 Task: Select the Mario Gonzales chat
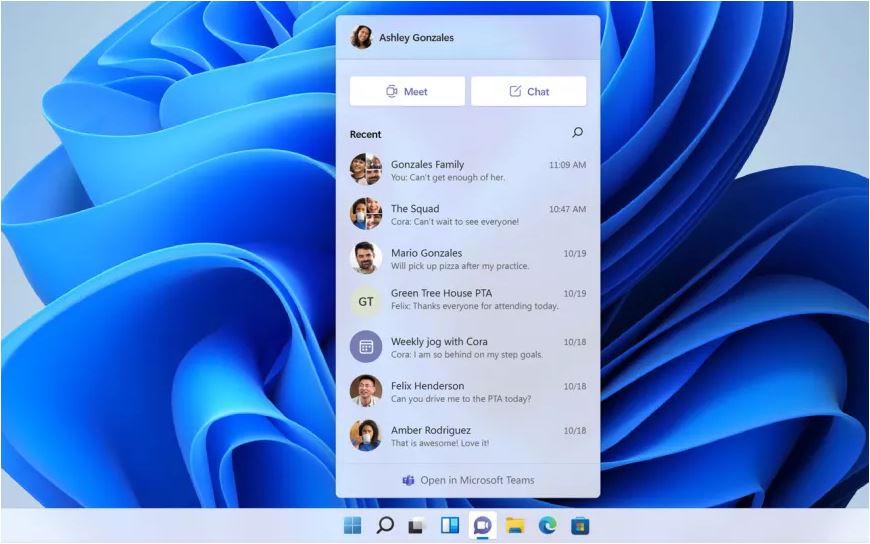(x=468, y=258)
